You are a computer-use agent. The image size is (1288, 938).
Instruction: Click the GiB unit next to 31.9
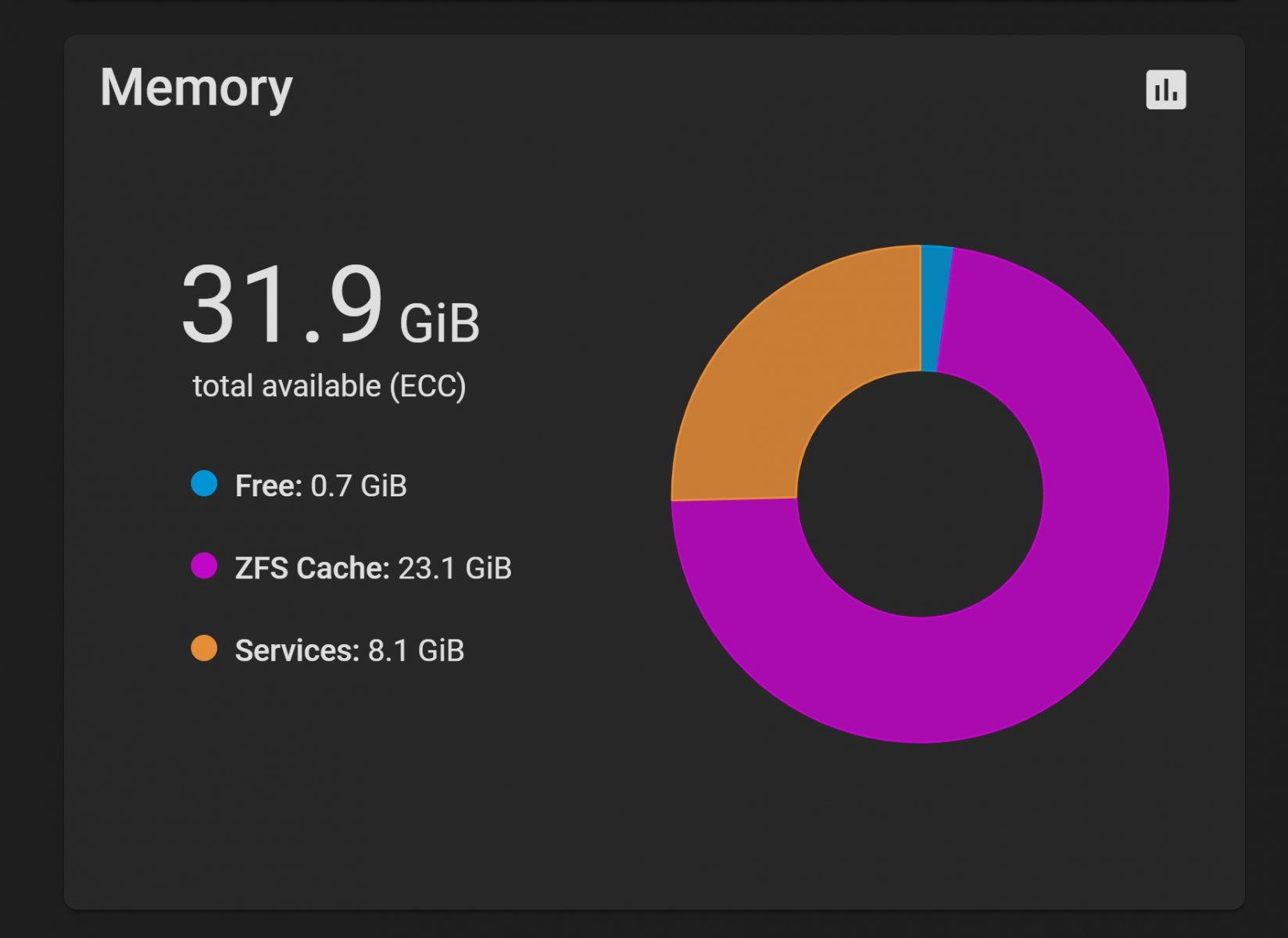tap(439, 323)
